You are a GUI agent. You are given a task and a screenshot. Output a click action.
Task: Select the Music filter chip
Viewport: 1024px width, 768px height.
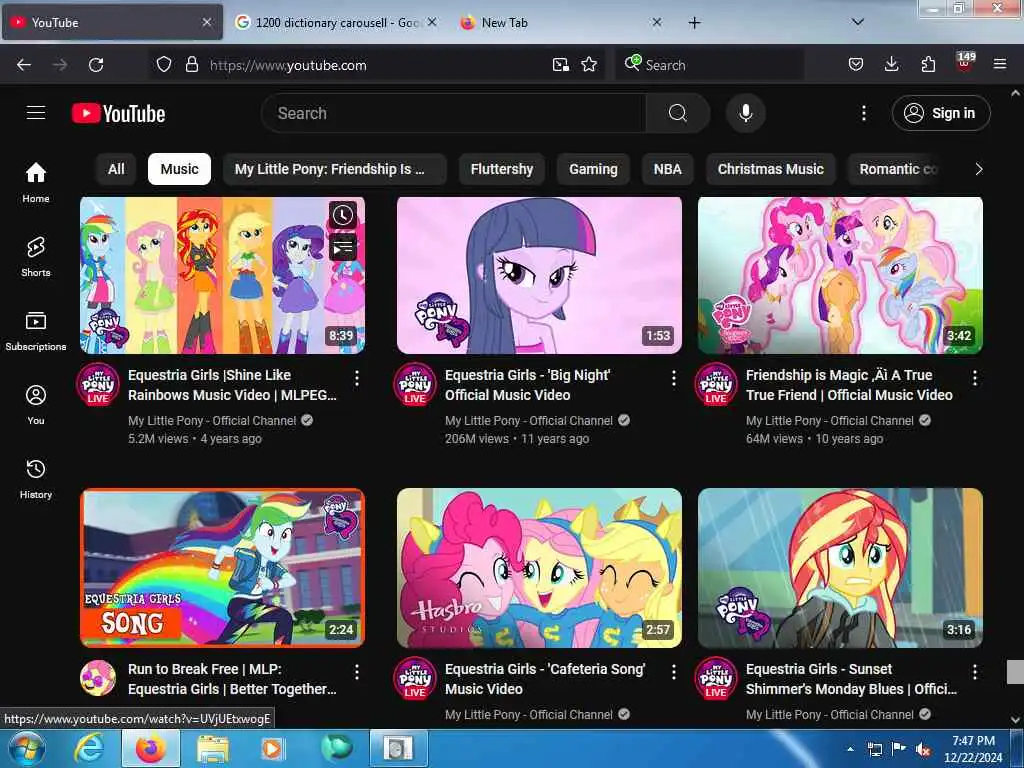point(179,169)
